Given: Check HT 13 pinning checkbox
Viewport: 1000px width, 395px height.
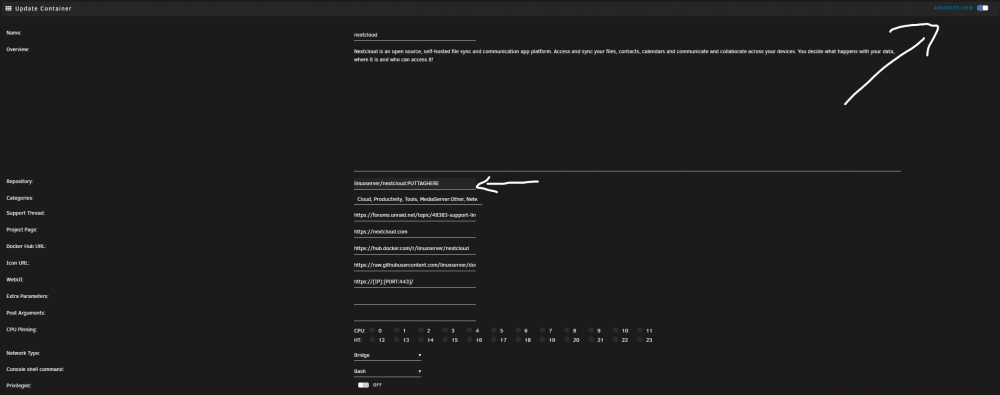Looking at the screenshot, I should [396, 340].
